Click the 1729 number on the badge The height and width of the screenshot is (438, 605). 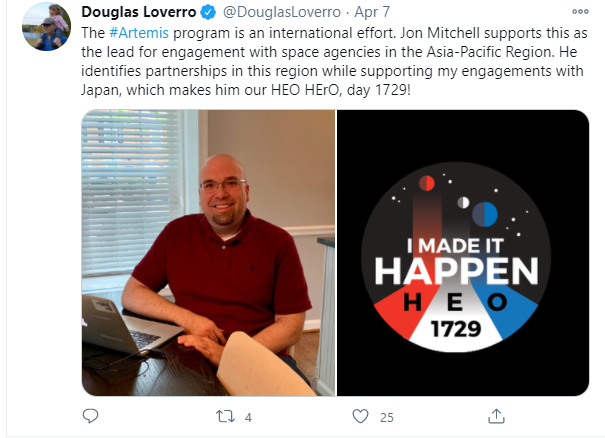tap(456, 329)
